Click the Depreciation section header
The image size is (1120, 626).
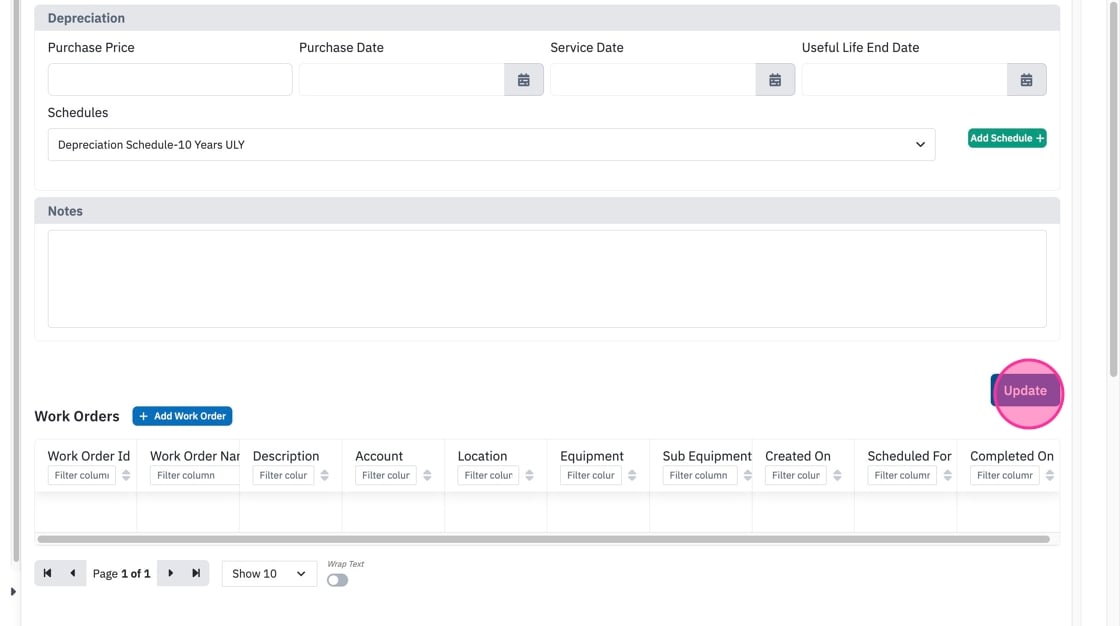547,18
